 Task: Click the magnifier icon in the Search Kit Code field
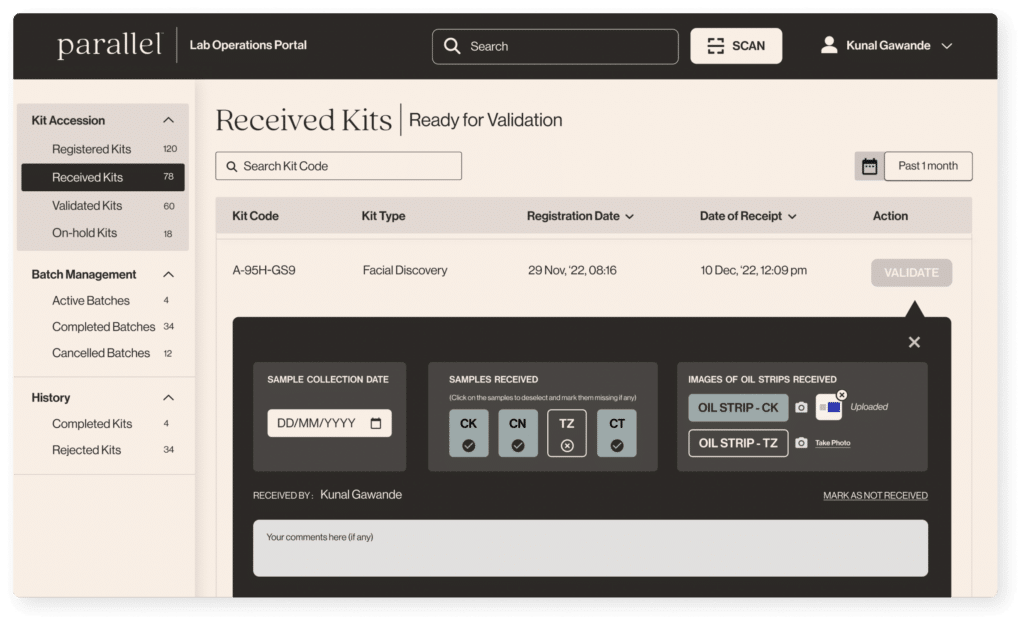point(232,166)
